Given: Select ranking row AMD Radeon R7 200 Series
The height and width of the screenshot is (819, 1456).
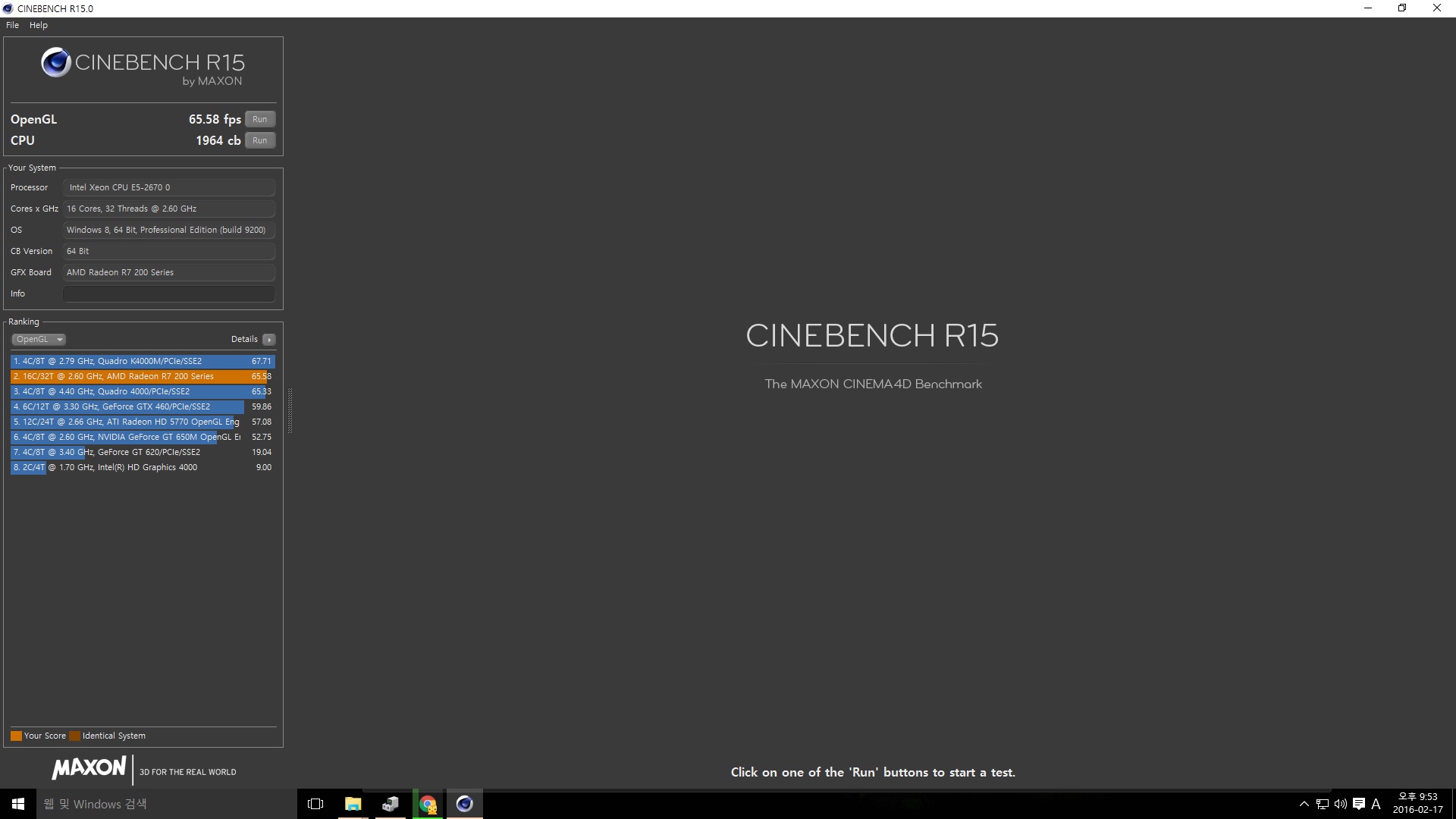Looking at the screenshot, I should point(143,376).
